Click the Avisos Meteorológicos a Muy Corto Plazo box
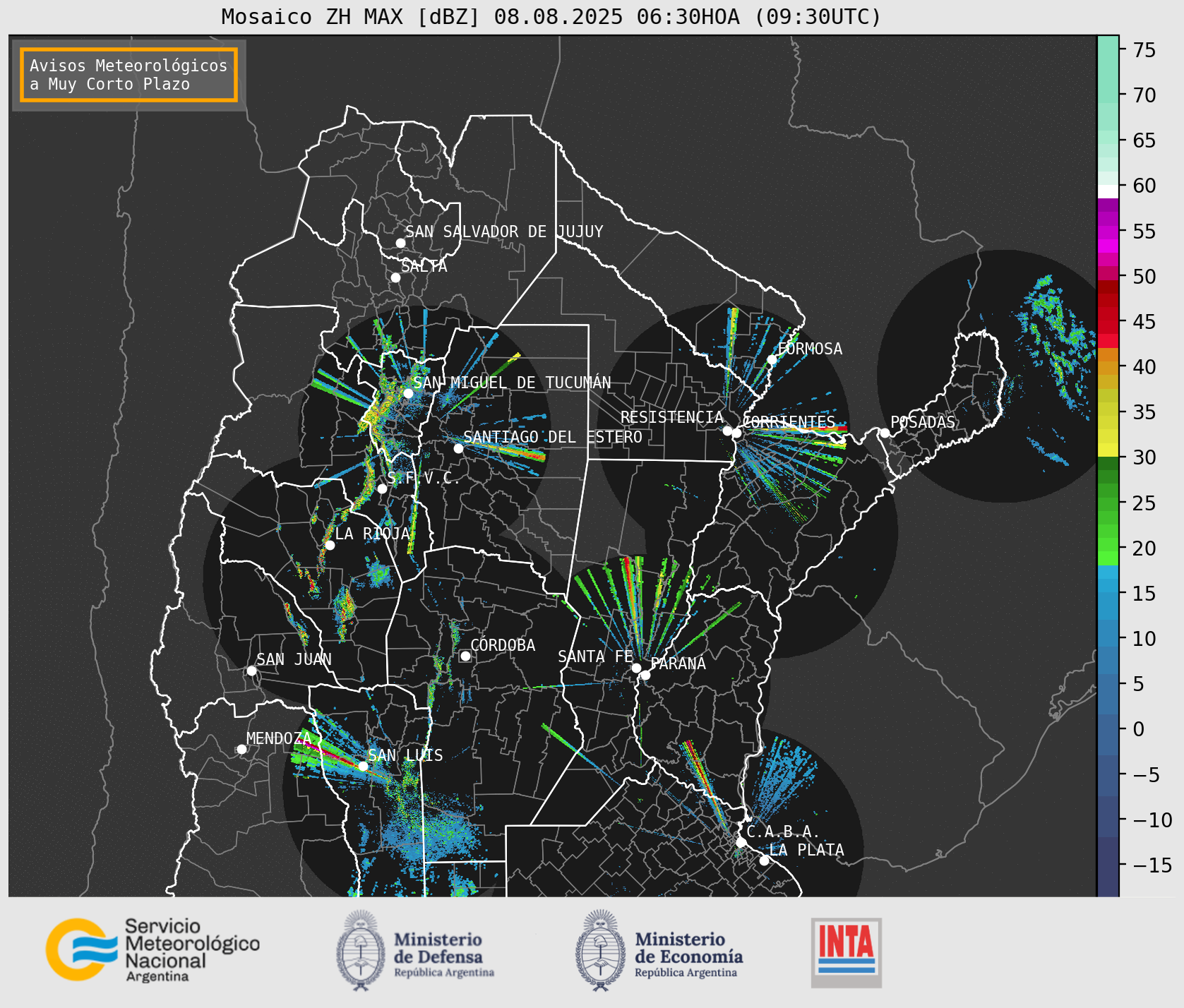1184x1008 pixels. [x=128, y=75]
